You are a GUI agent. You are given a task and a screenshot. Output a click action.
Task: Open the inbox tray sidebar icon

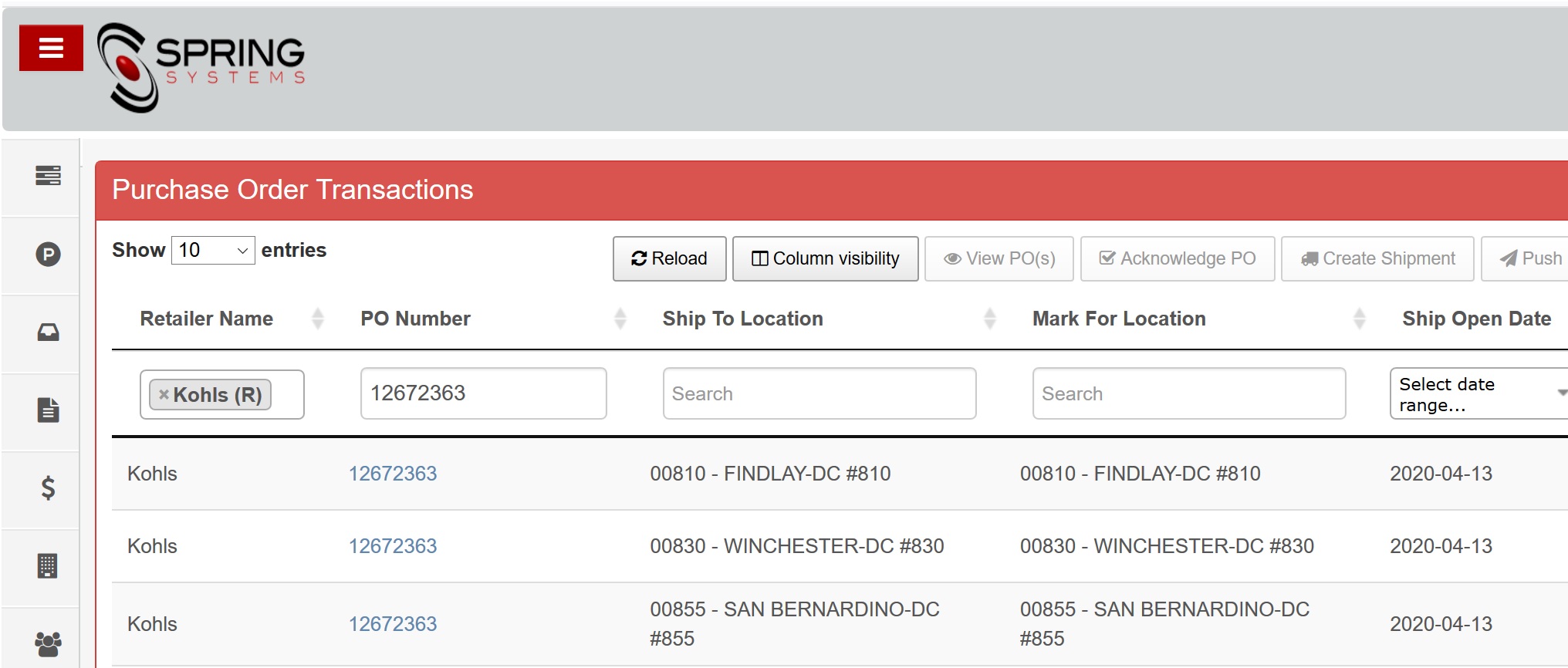[x=48, y=332]
